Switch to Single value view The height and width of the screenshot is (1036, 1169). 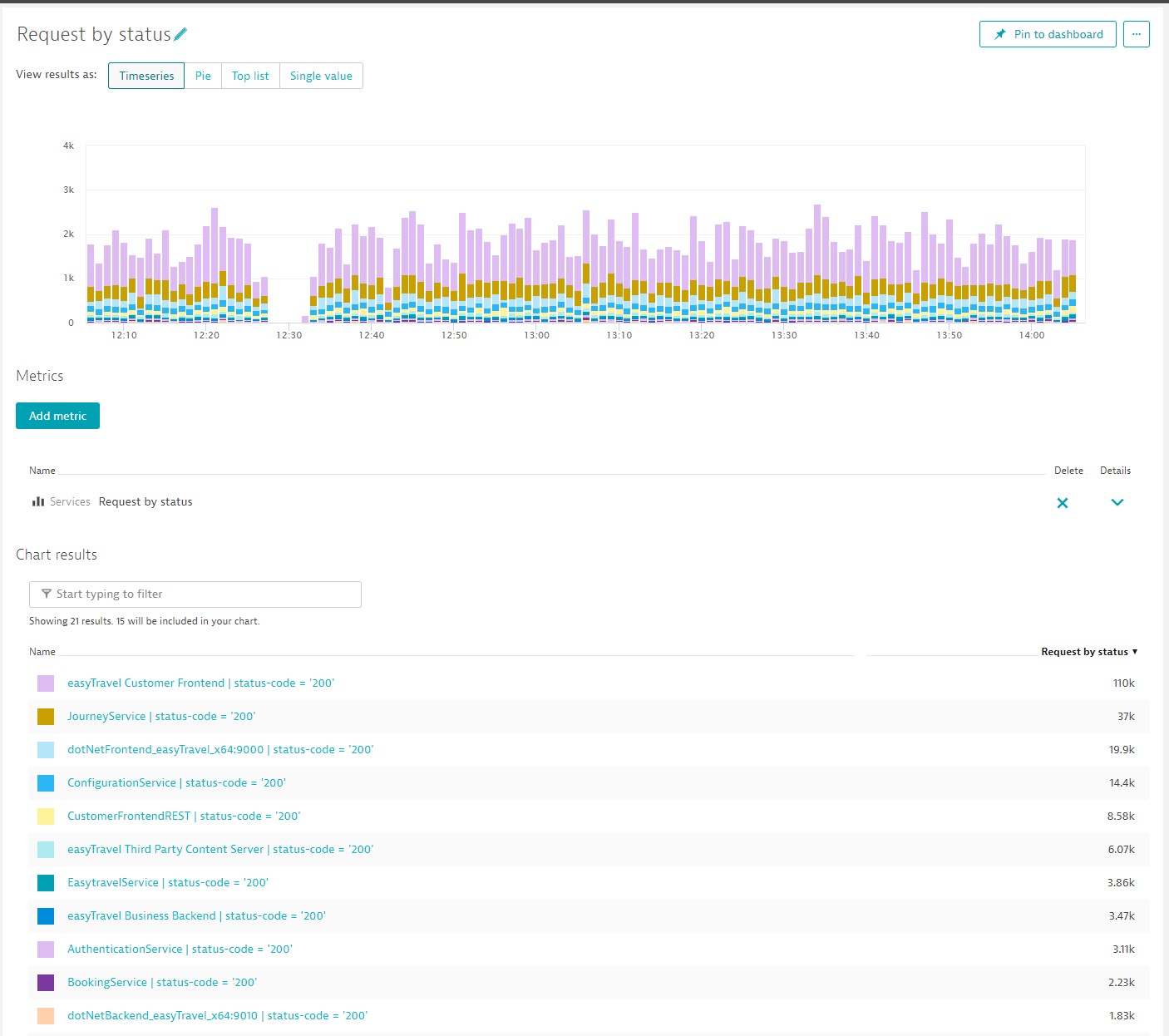(321, 76)
